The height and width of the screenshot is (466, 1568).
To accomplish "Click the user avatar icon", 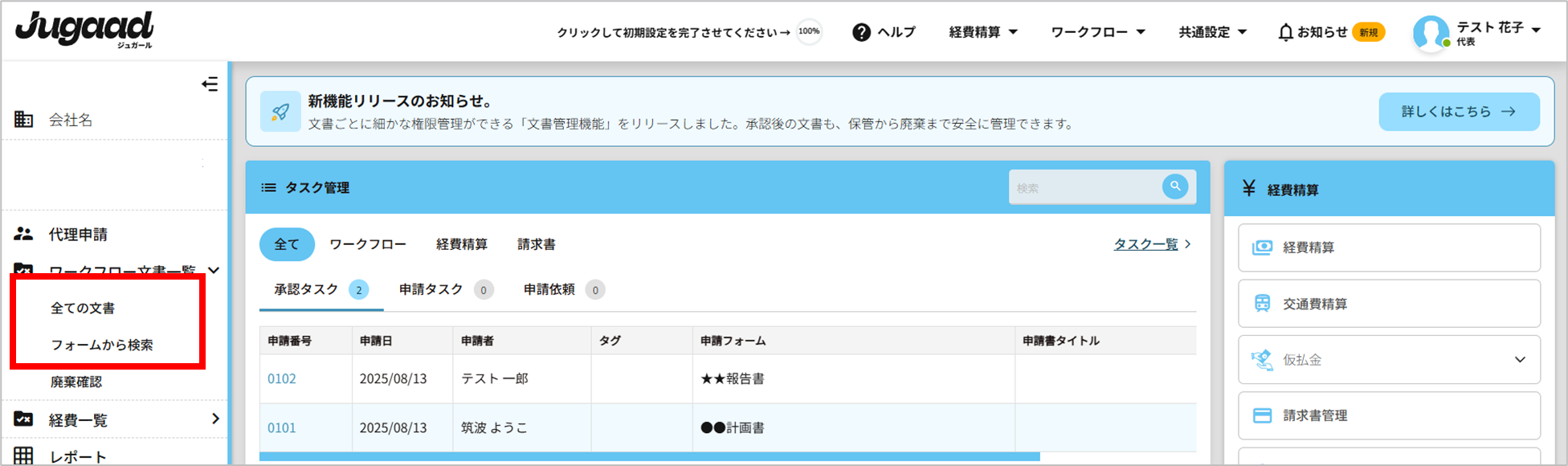I will pos(1430,33).
